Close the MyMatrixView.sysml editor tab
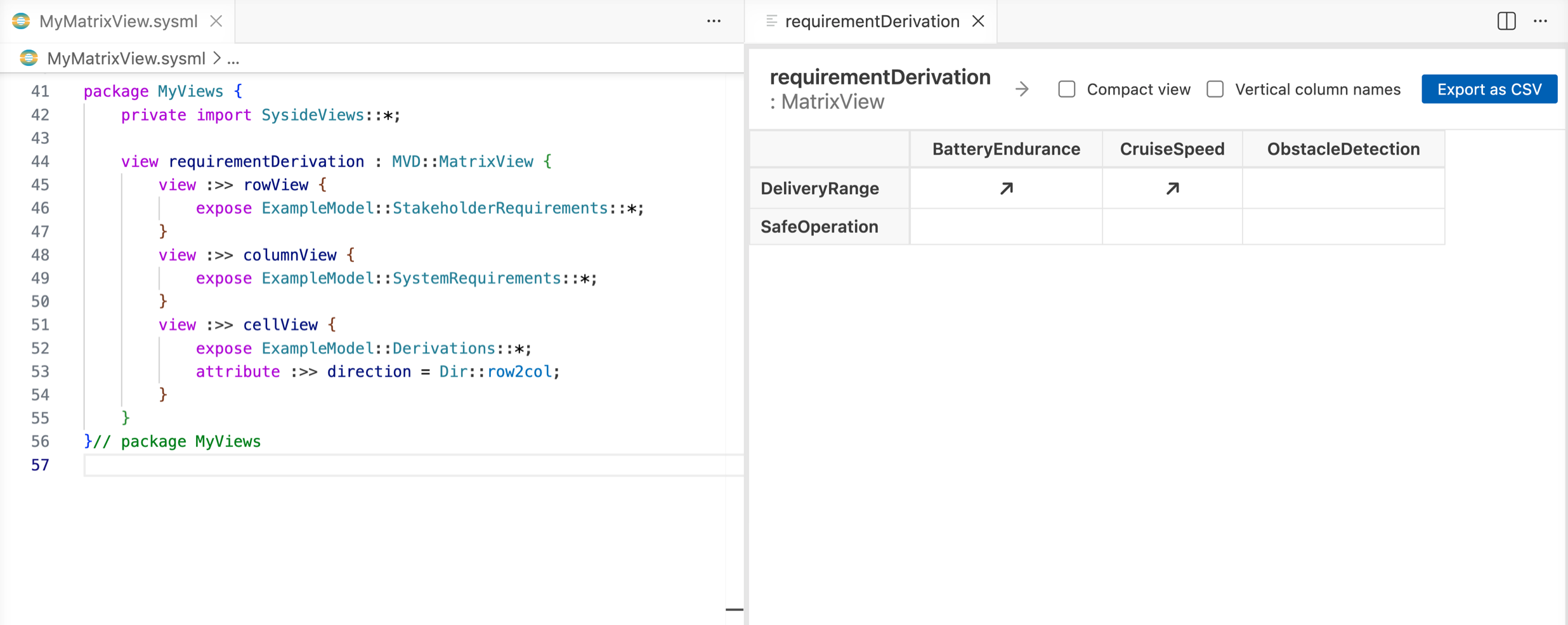The height and width of the screenshot is (625, 1568). point(216,21)
